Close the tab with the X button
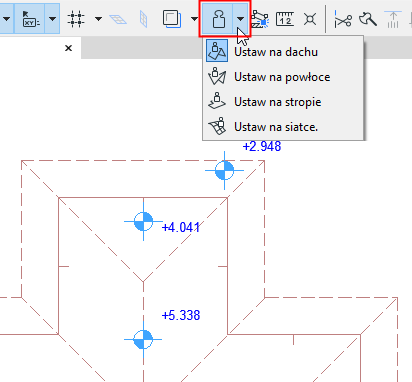412x382 pixels. point(68,48)
